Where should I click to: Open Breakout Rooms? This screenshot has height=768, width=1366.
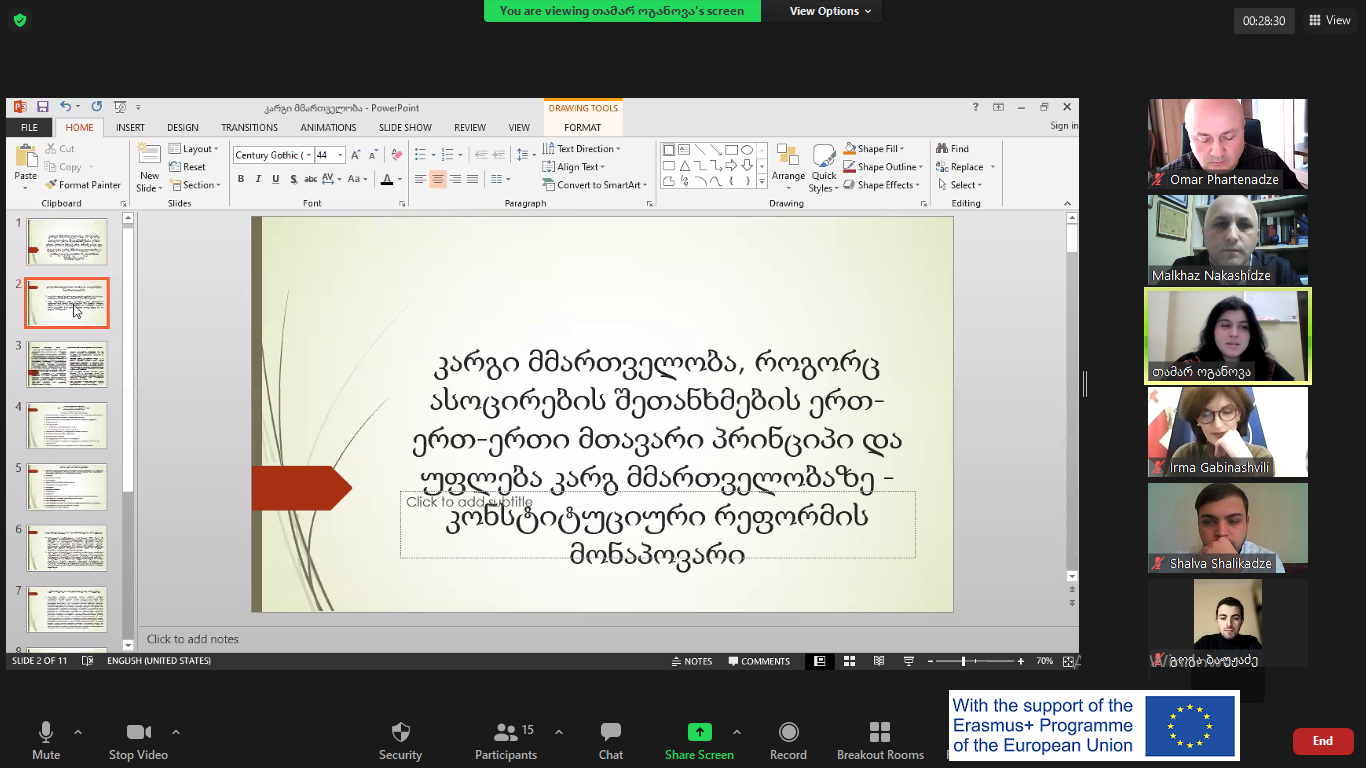(x=880, y=732)
